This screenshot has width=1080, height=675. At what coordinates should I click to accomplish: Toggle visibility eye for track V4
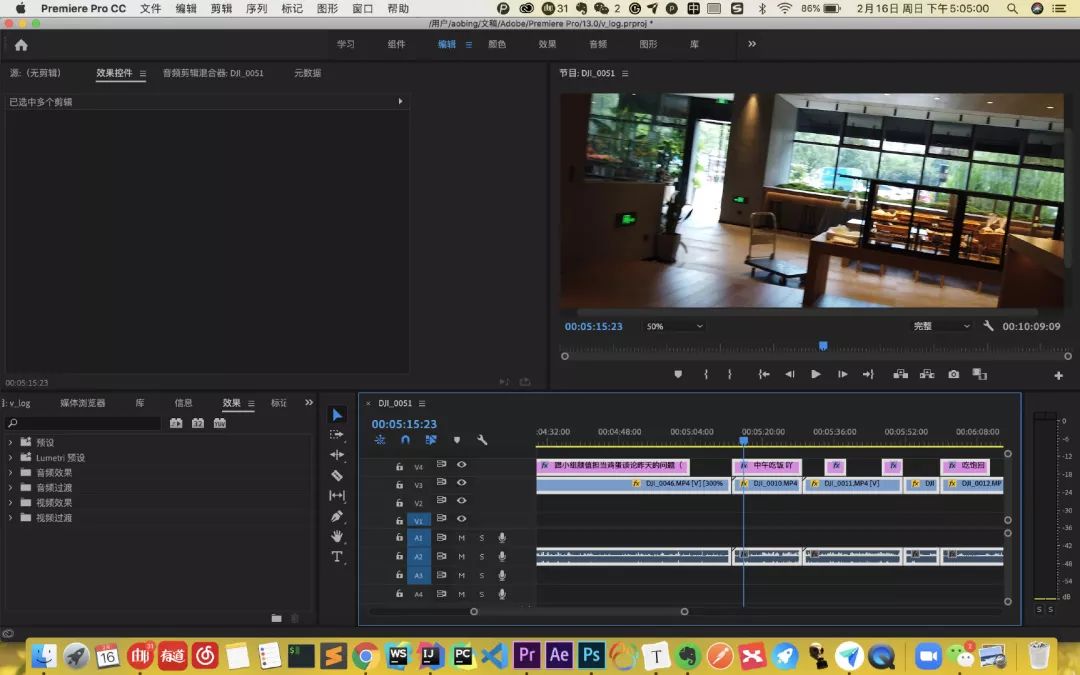(462, 465)
